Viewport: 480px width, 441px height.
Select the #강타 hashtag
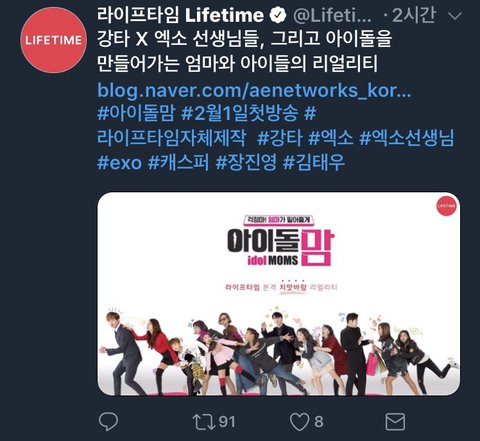tap(280, 138)
